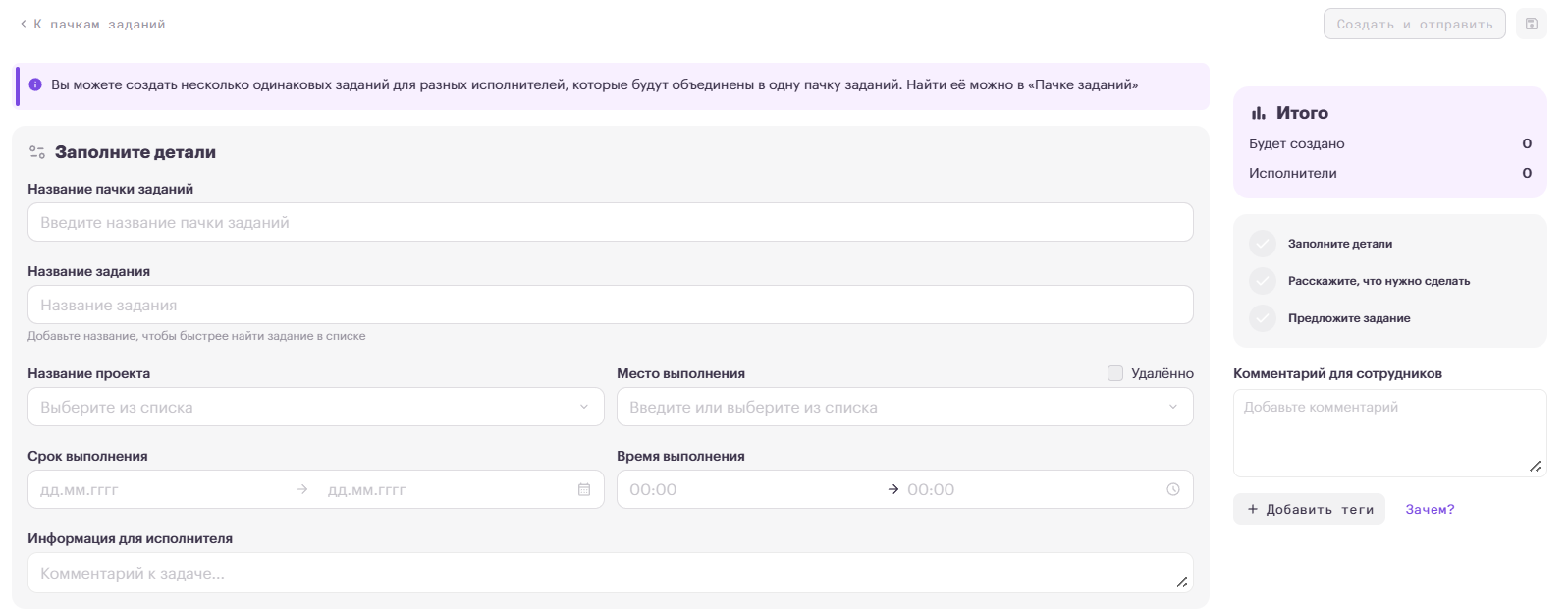
Task: Click the Комментарий для сотрудников text area
Action: [x=1390, y=433]
